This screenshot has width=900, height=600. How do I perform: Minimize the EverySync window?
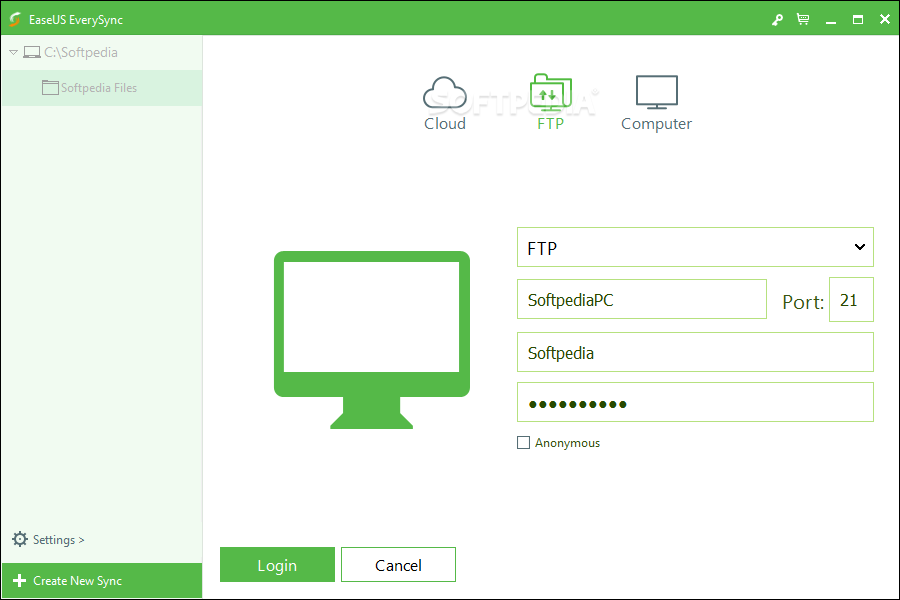click(x=831, y=20)
